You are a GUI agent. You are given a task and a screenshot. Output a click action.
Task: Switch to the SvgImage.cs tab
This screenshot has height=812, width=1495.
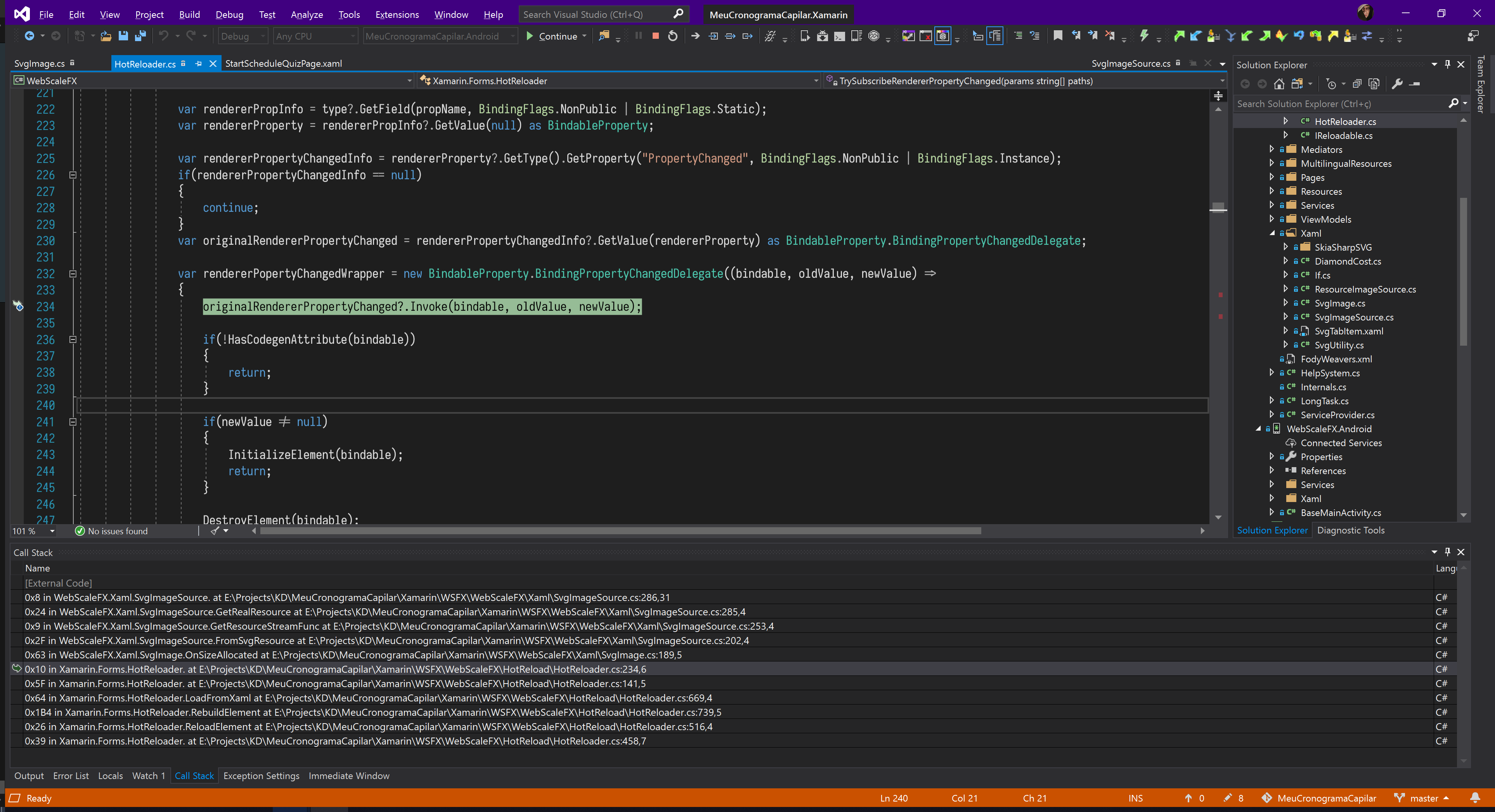[40, 63]
